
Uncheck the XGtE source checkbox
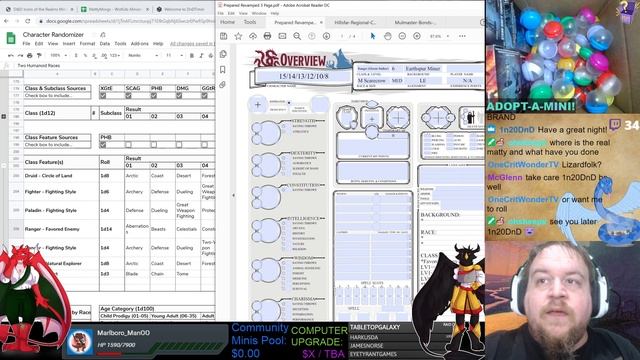point(103,96)
